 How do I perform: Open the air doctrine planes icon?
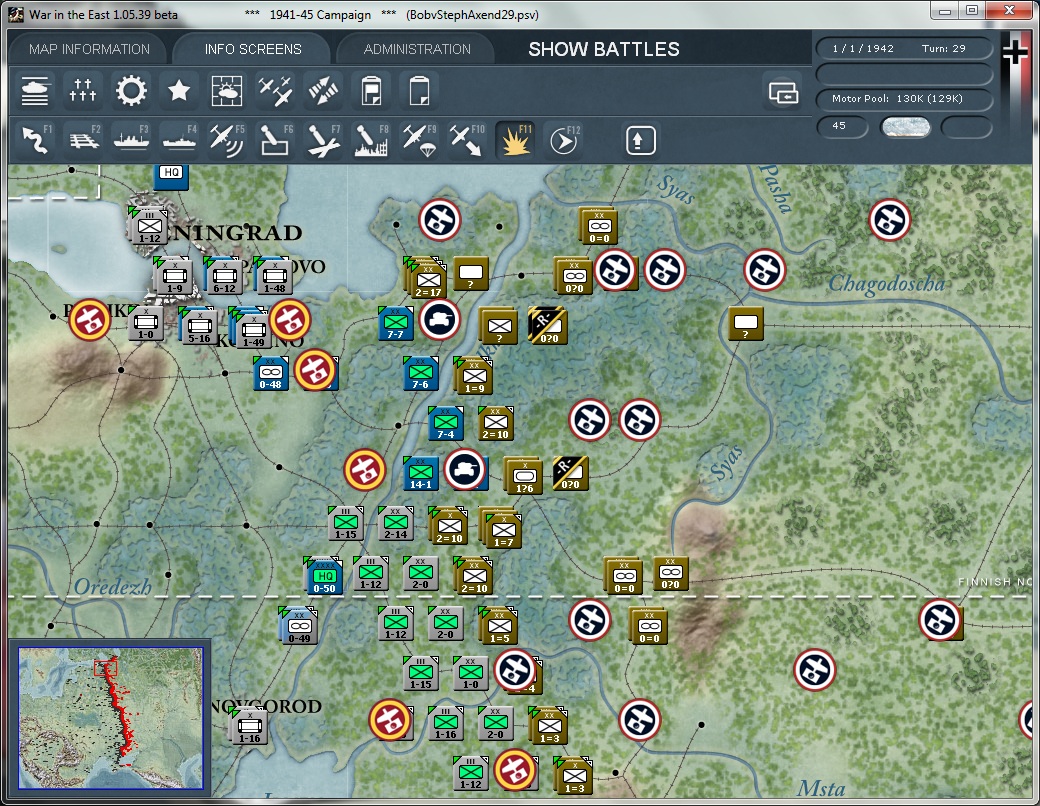click(x=275, y=91)
